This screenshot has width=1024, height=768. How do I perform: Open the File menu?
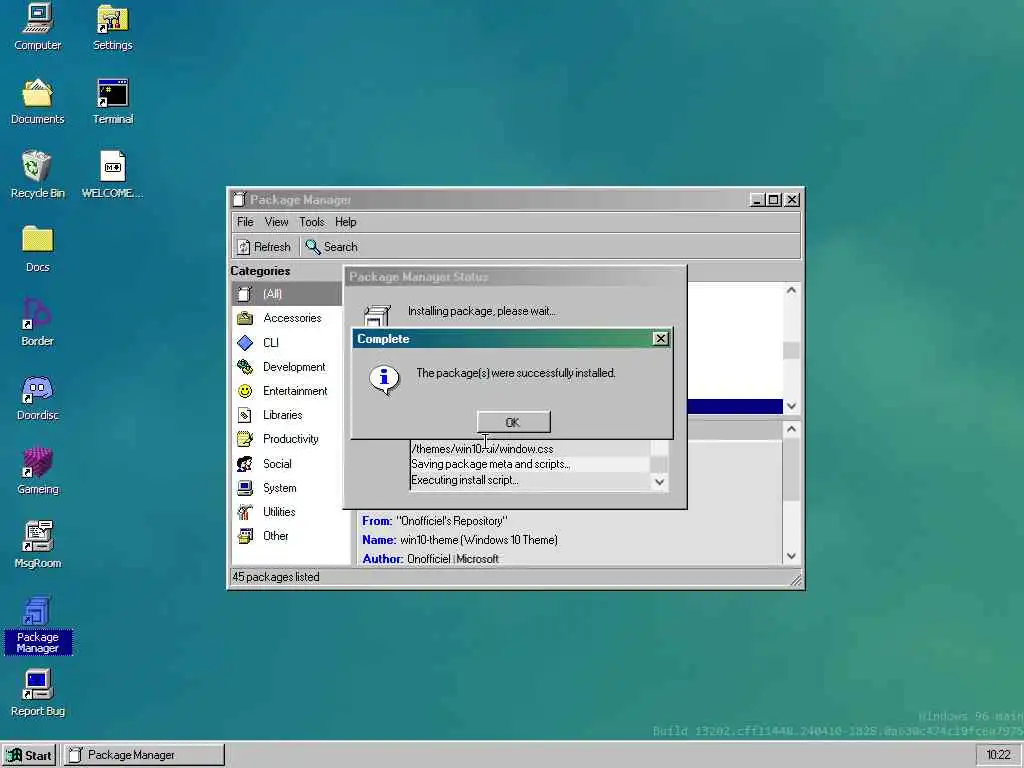point(245,222)
